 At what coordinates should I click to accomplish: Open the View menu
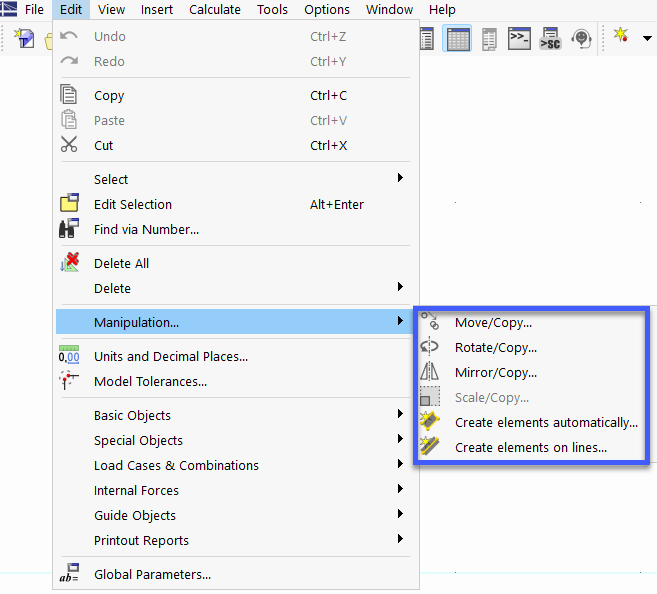tap(111, 9)
